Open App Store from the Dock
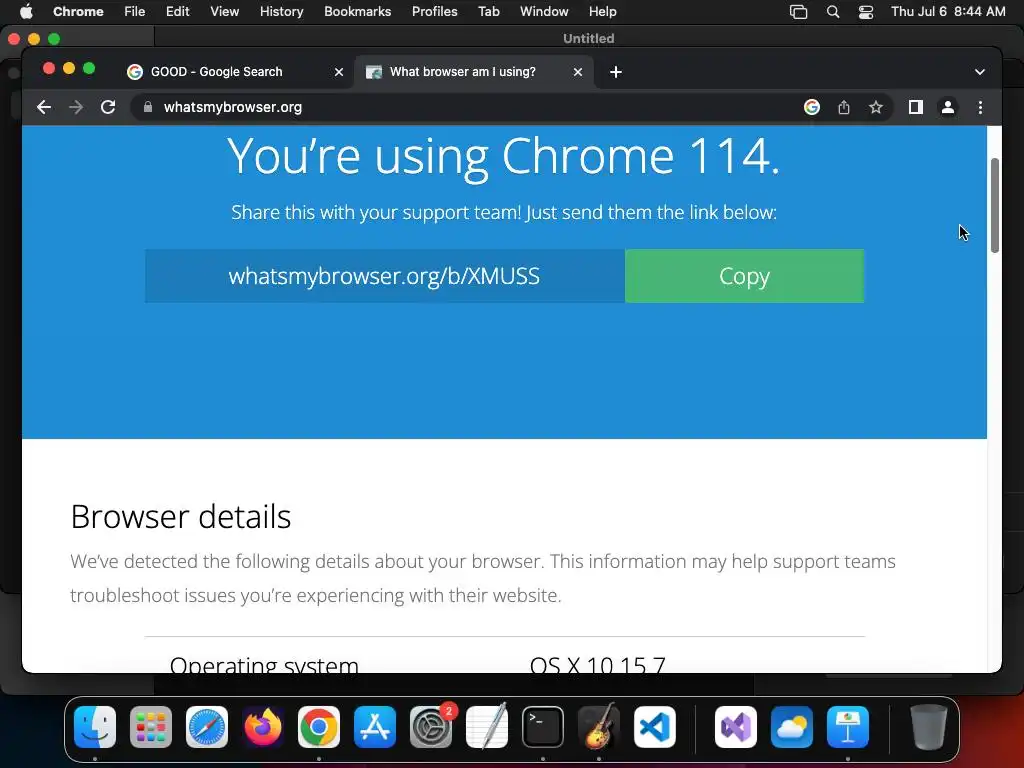This screenshot has width=1024, height=768. (x=375, y=727)
